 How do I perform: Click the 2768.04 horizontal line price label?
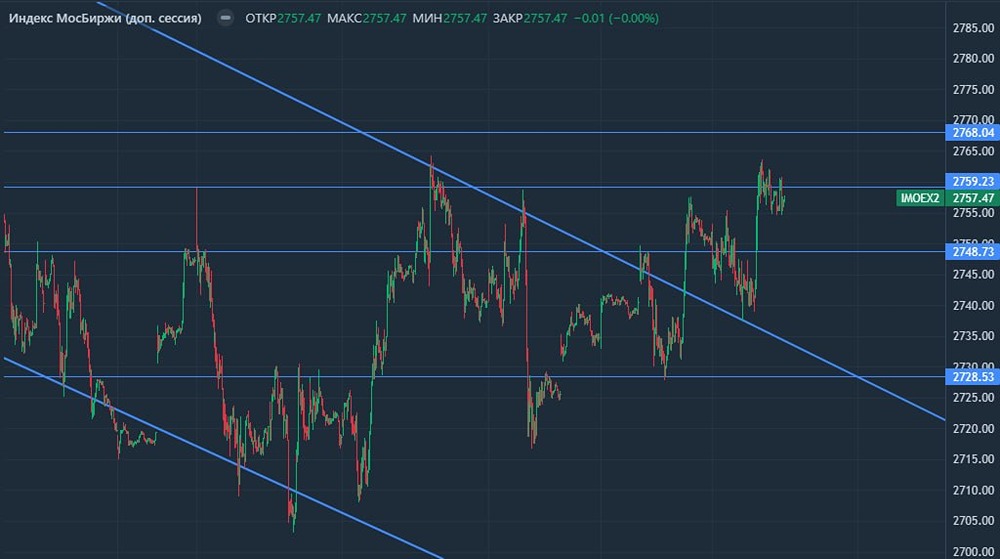pyautogui.click(x=973, y=133)
